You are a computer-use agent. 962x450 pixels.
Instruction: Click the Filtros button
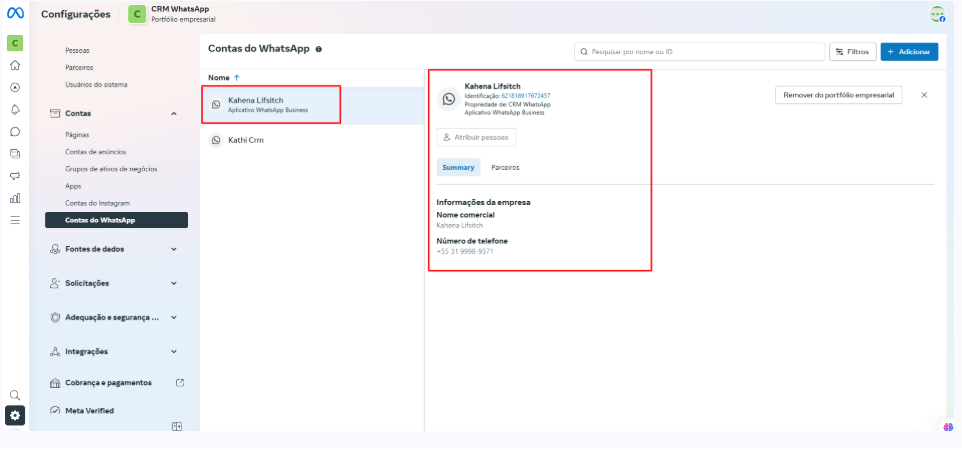(x=853, y=52)
